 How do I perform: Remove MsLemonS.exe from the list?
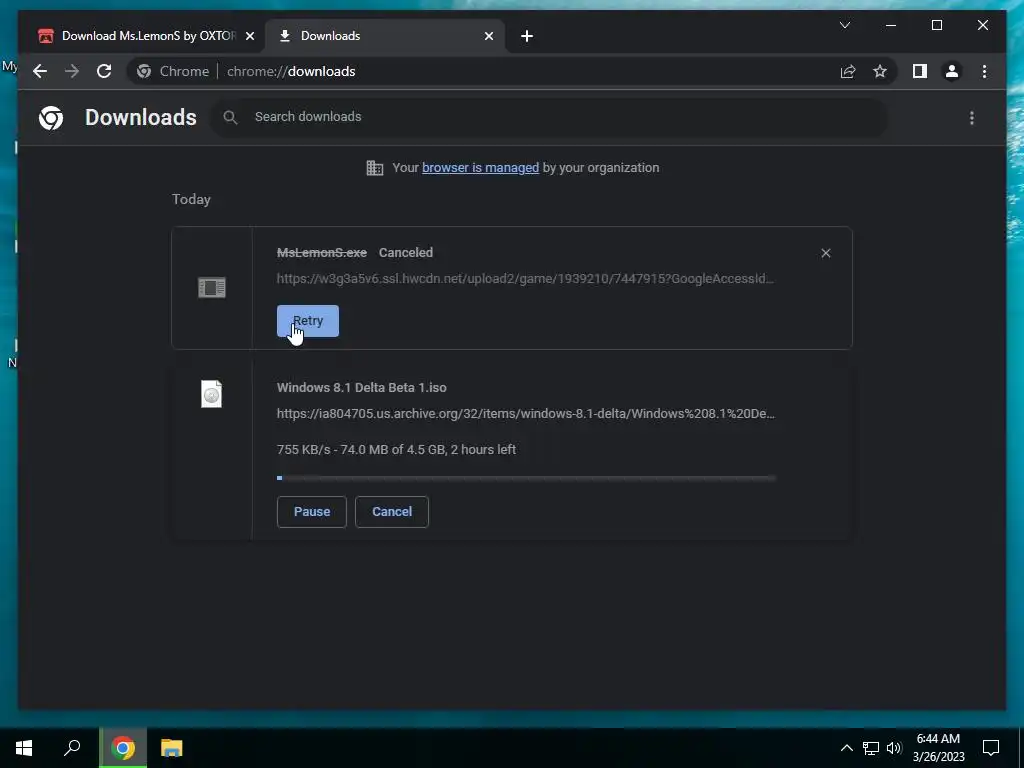pos(825,253)
